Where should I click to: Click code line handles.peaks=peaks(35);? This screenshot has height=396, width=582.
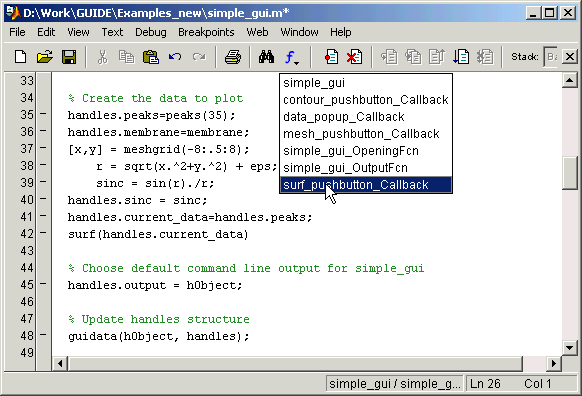coord(151,115)
